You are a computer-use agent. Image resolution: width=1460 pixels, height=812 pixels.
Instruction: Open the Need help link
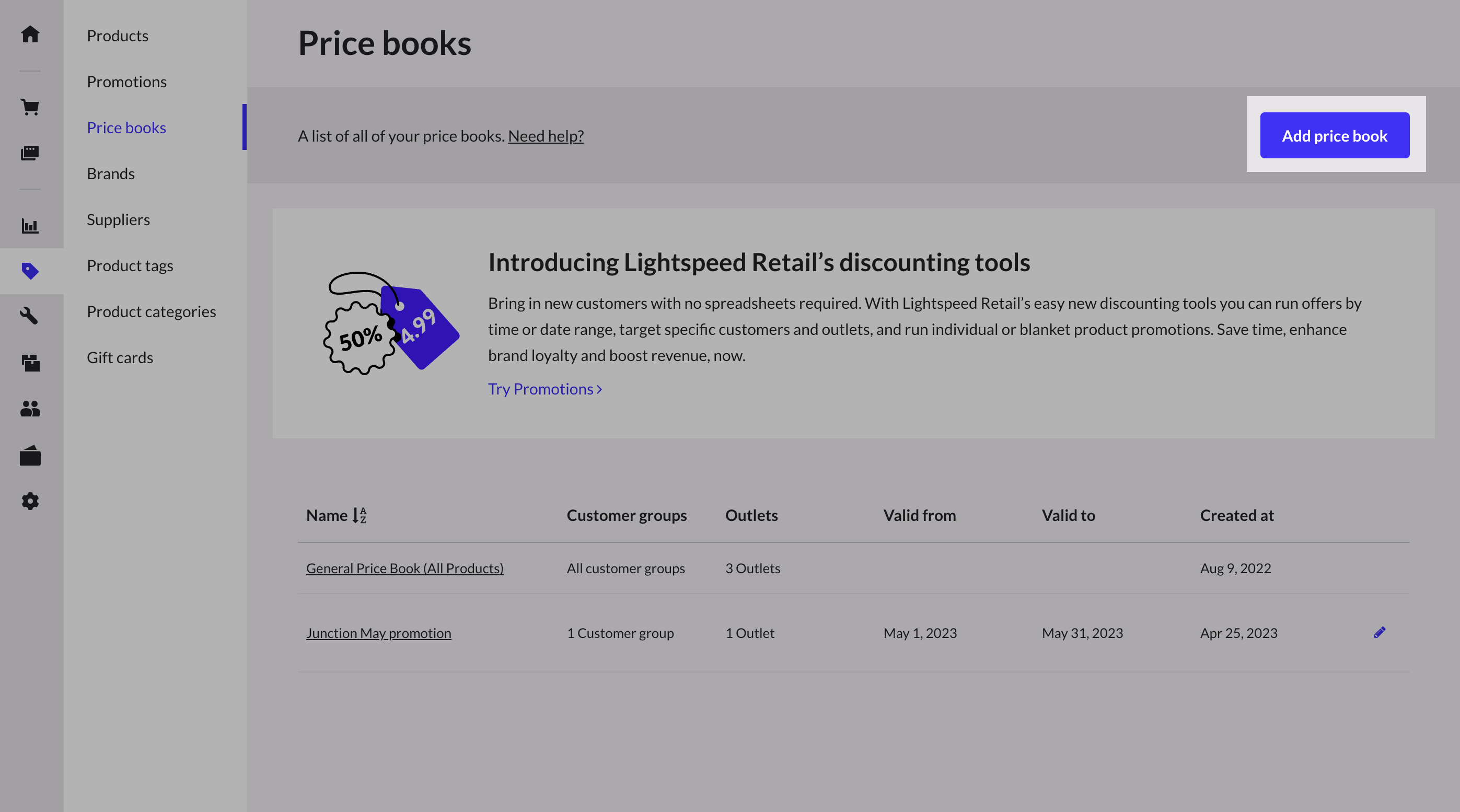[x=546, y=136]
